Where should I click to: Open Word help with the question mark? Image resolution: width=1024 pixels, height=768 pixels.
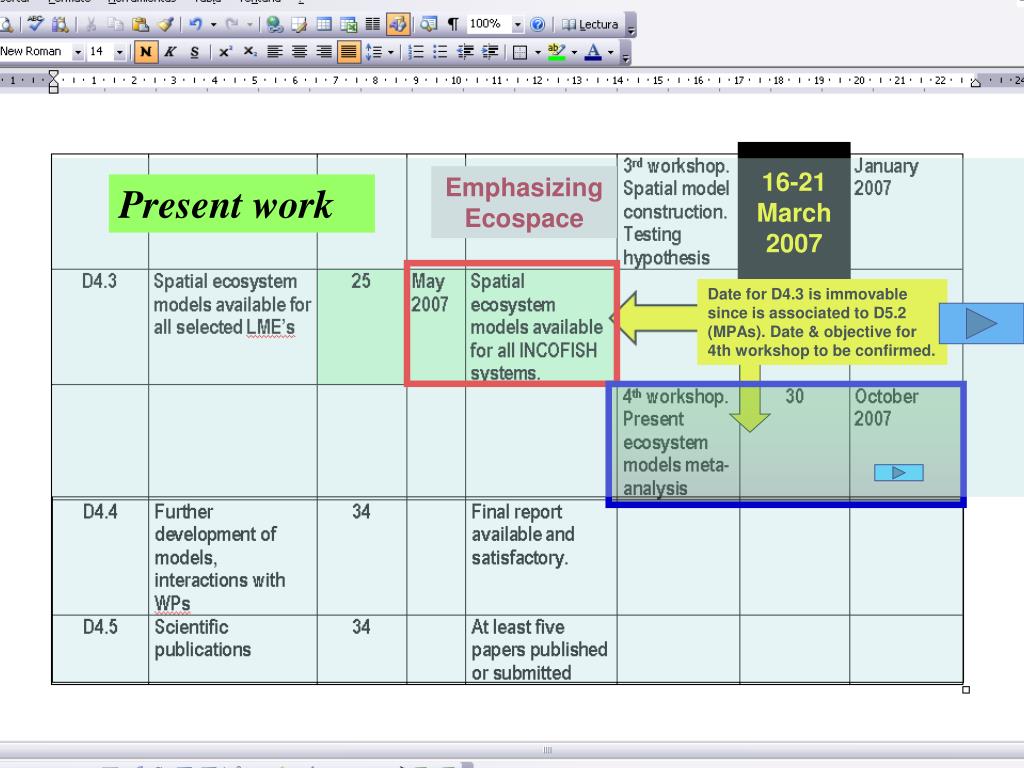pos(537,25)
